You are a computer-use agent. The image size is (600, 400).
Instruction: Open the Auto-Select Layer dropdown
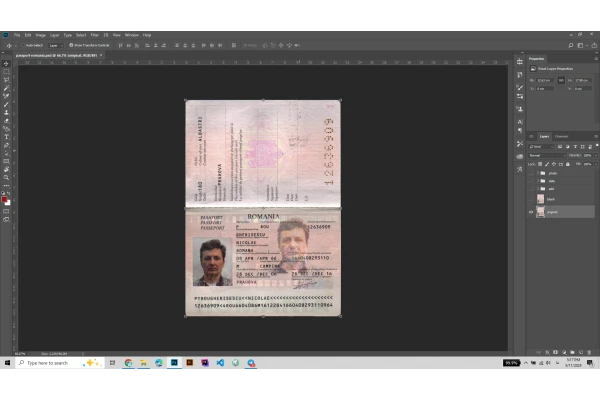56,45
